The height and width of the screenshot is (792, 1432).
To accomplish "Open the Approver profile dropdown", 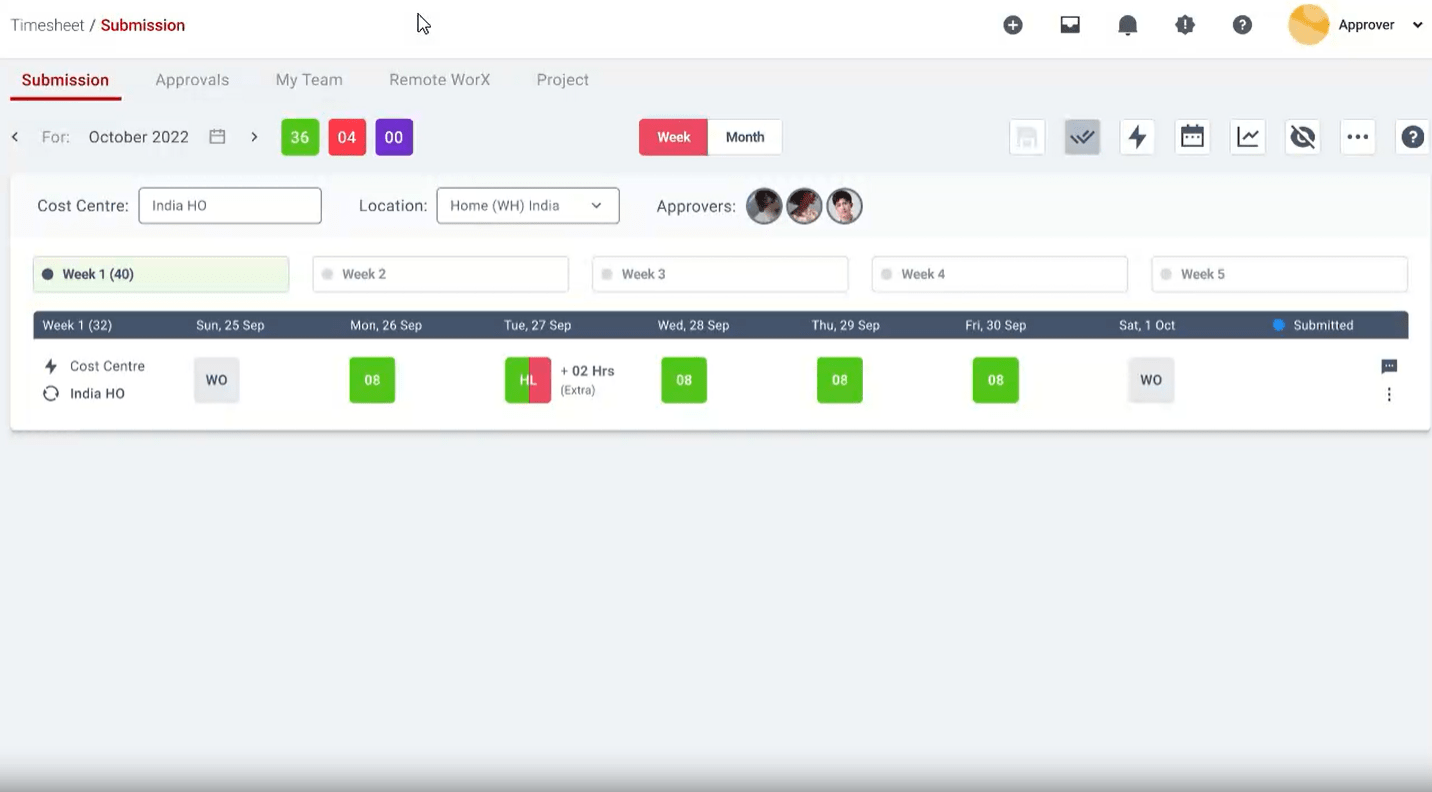I will [1417, 26].
